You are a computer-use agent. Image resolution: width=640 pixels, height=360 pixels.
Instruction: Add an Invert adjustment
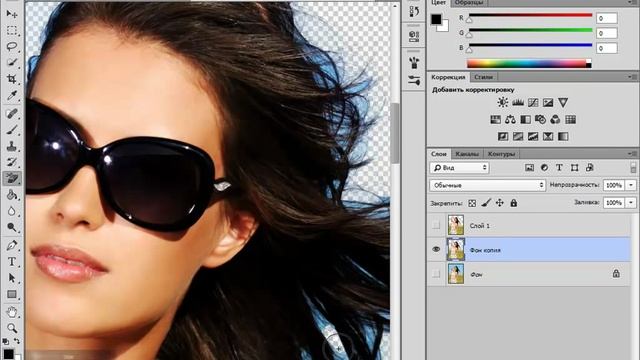point(503,136)
